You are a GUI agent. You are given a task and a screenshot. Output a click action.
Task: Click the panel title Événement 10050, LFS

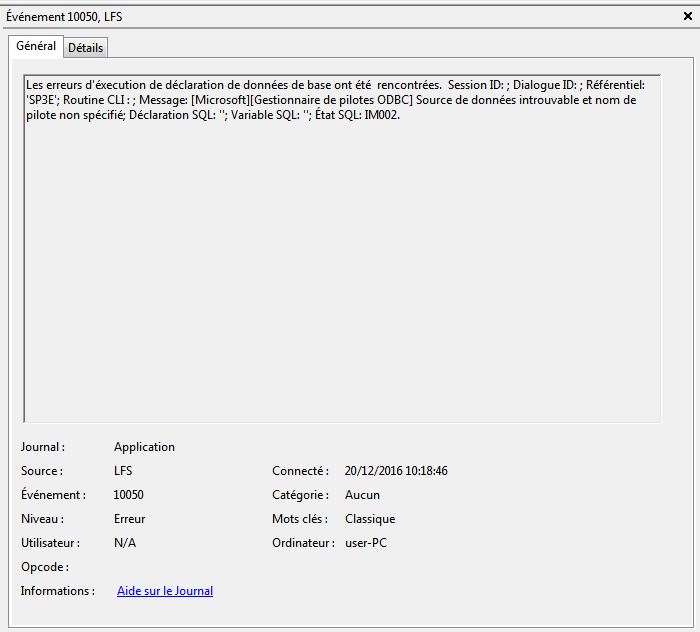[65, 17]
